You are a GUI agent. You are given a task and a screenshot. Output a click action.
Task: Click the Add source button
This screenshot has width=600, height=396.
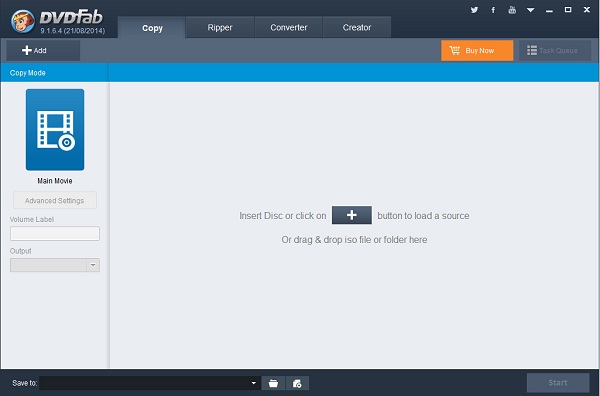tap(43, 51)
